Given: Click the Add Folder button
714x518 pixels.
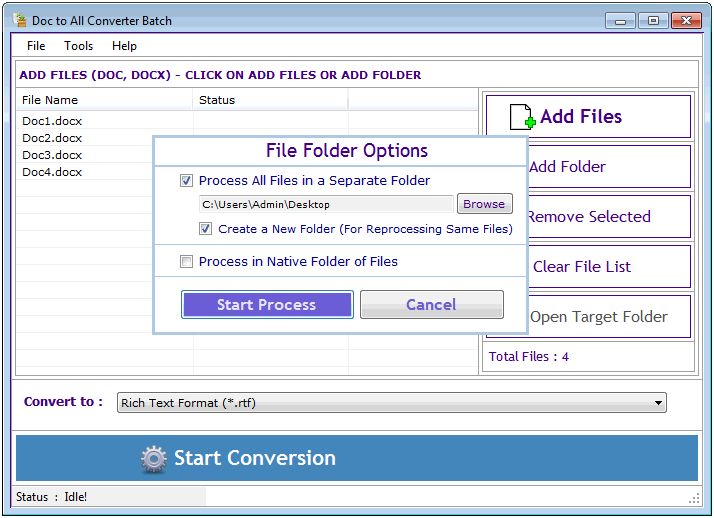Looking at the screenshot, I should click(x=609, y=167).
